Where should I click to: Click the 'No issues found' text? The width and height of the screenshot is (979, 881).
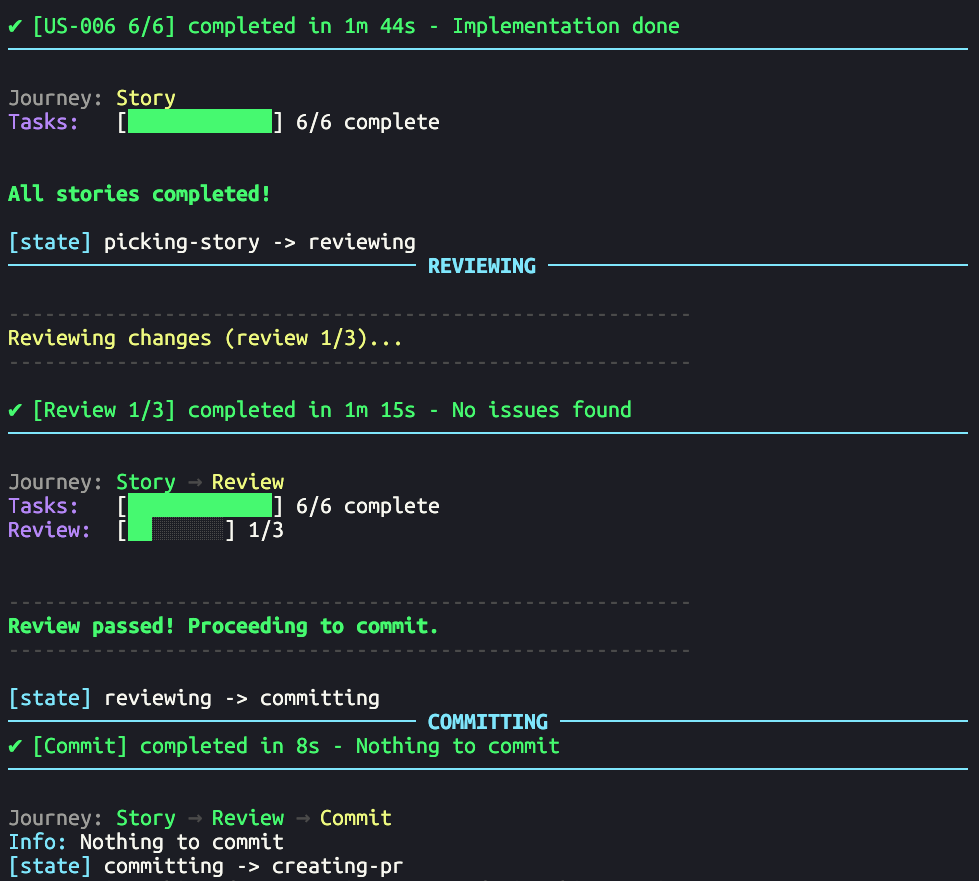541,410
